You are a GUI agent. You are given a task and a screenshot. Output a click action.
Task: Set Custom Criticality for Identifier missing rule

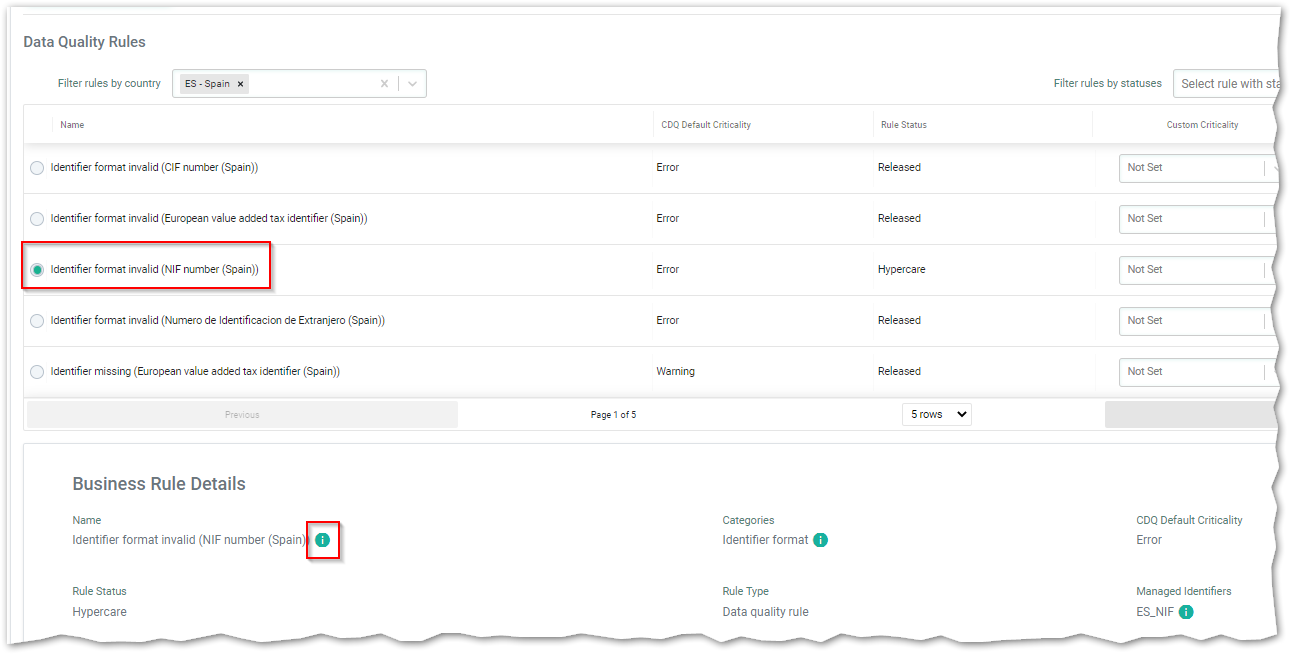pos(1195,372)
